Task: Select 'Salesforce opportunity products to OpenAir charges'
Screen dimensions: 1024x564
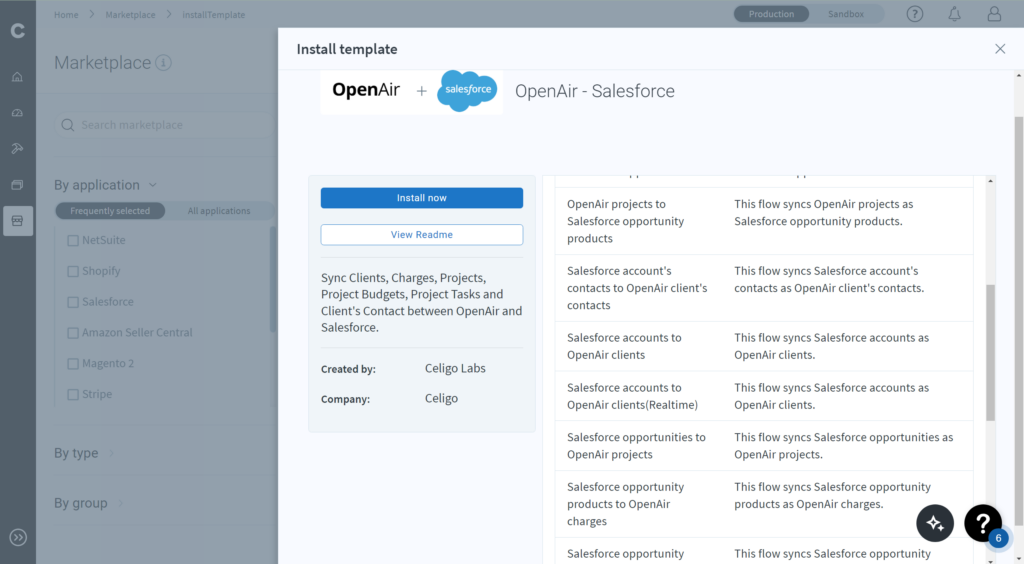Action: [626, 504]
